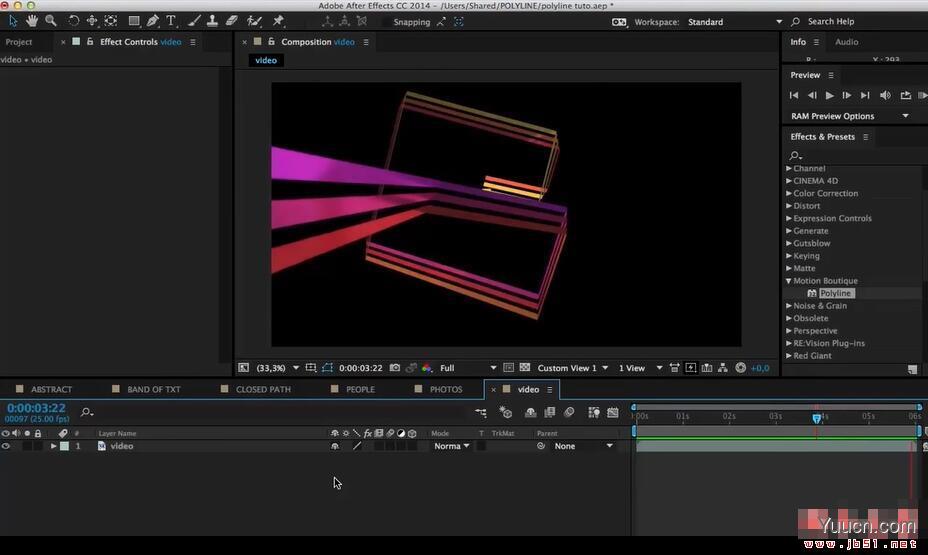Select the Roto Brush tool

click(254, 21)
